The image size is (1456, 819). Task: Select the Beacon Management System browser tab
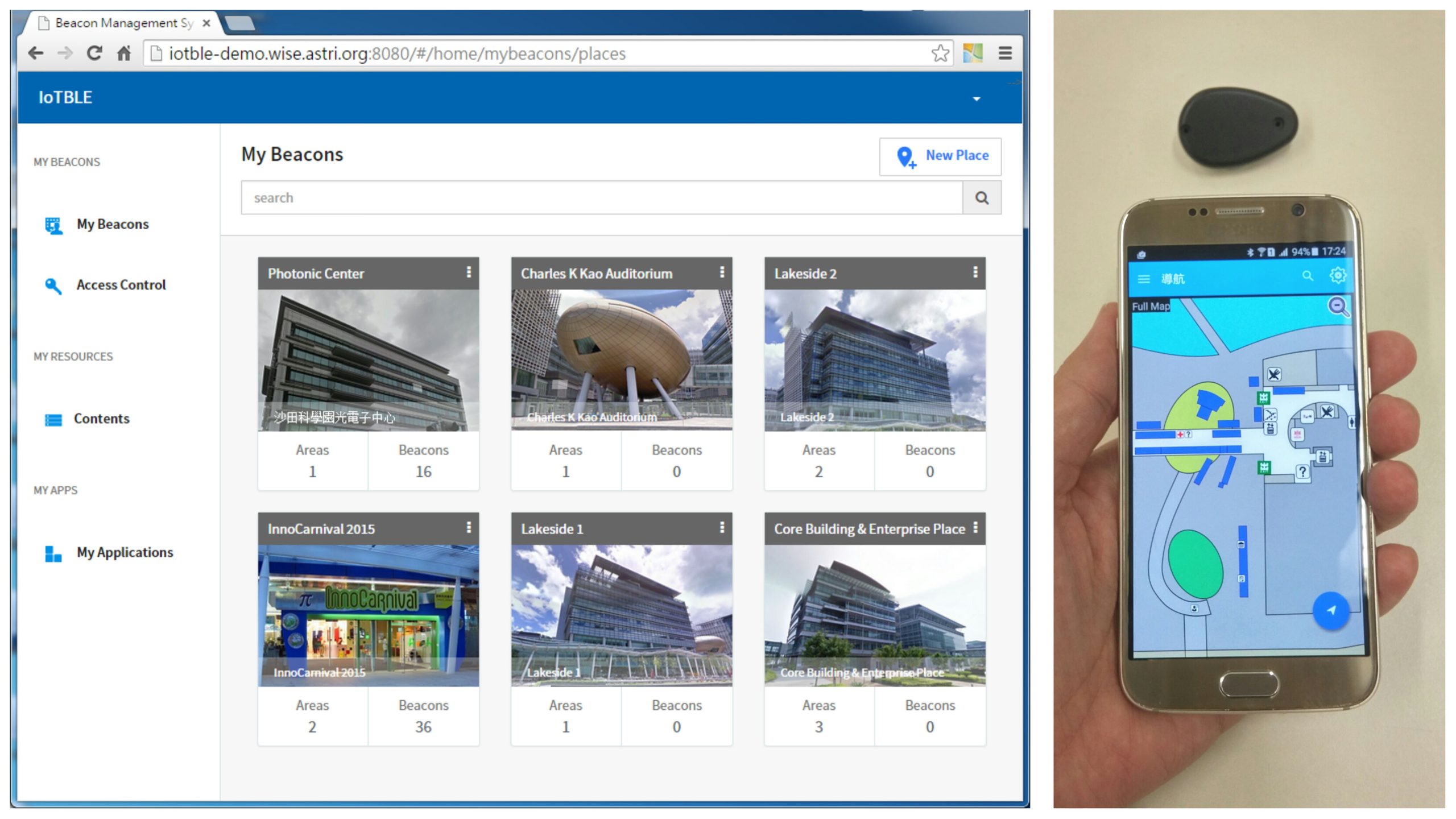tap(122, 23)
